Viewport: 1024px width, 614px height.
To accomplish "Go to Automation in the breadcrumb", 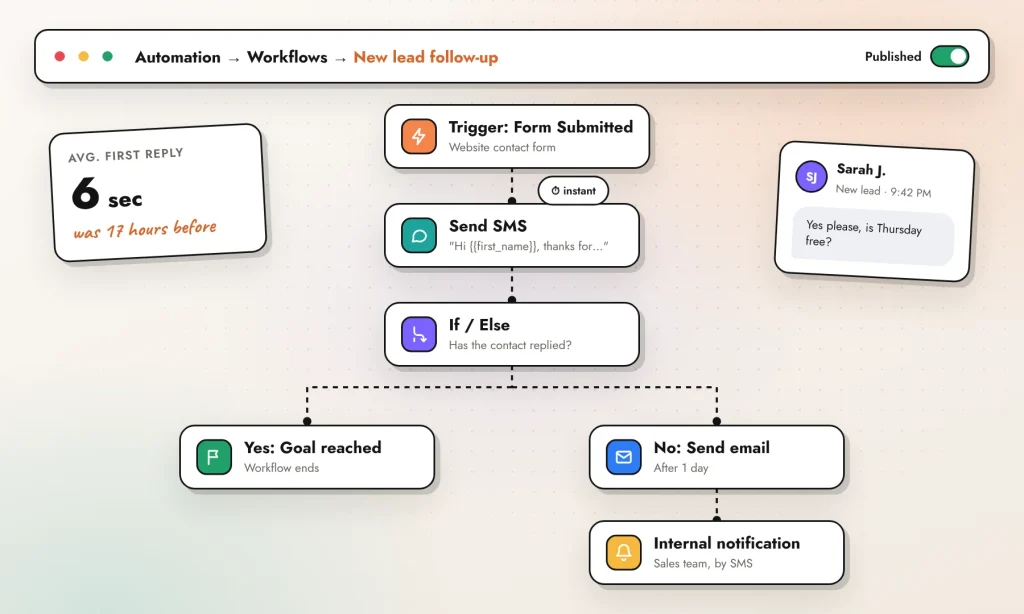I will [x=178, y=57].
